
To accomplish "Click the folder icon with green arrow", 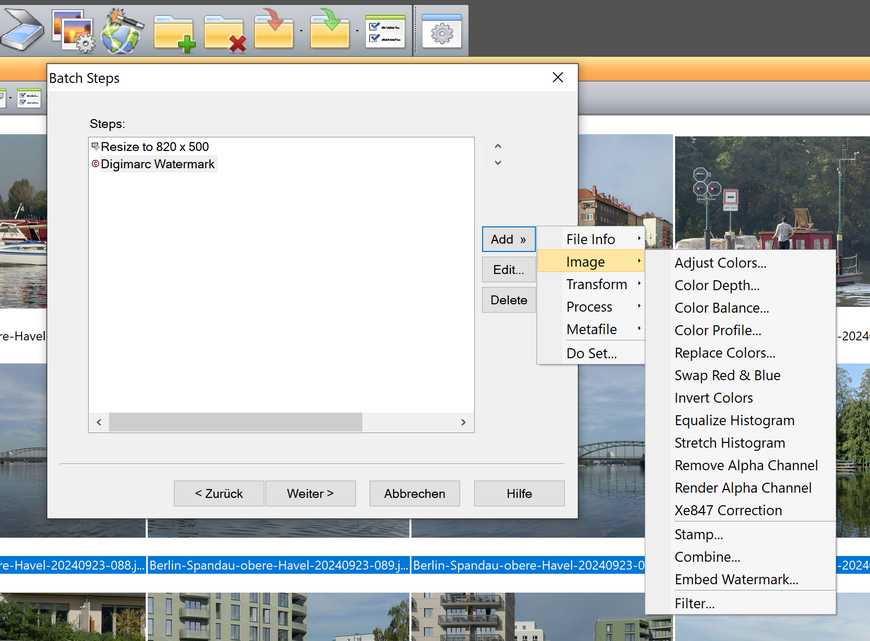I will pyautogui.click(x=329, y=30).
